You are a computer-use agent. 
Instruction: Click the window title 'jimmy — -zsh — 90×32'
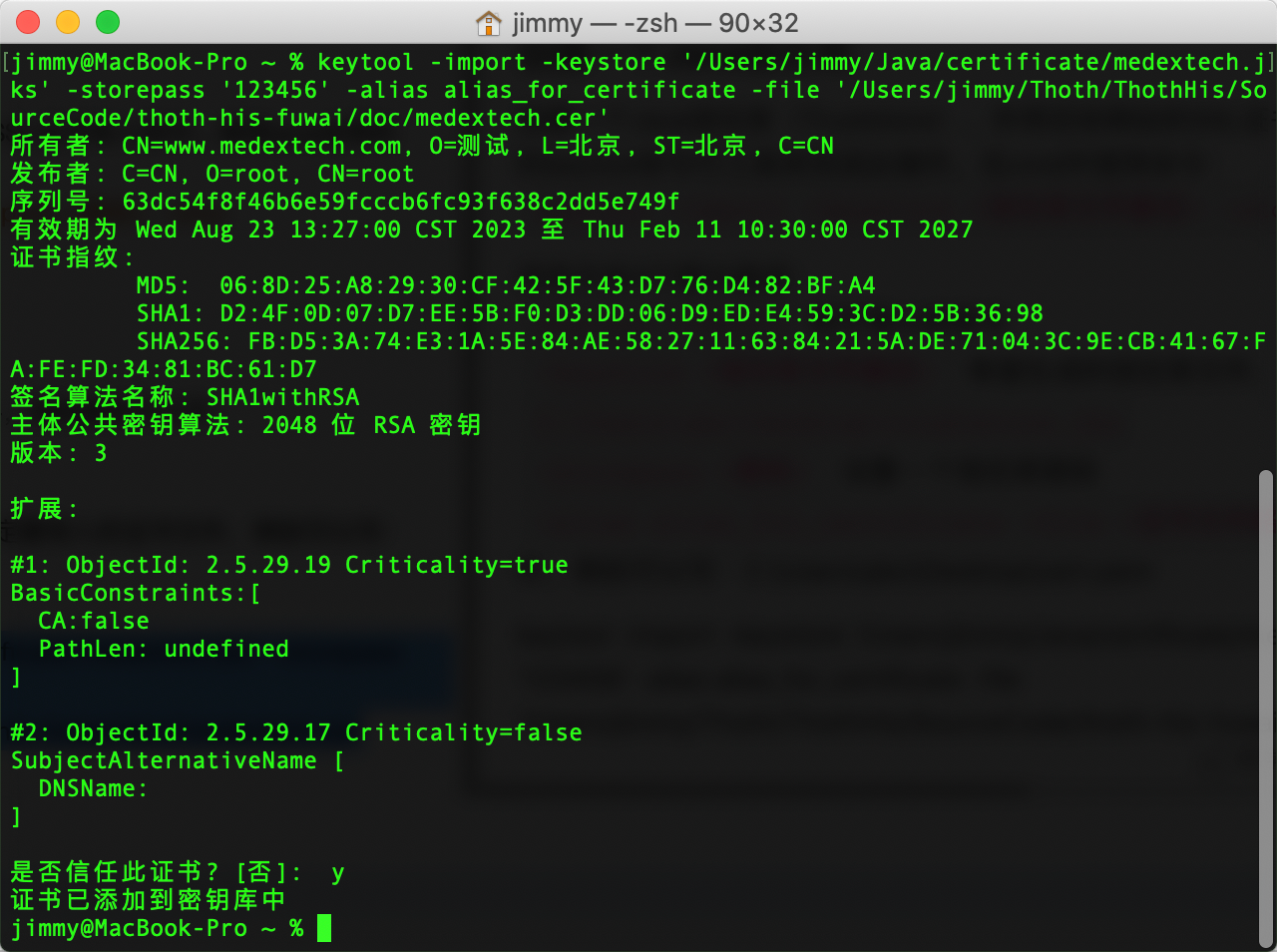point(655,22)
